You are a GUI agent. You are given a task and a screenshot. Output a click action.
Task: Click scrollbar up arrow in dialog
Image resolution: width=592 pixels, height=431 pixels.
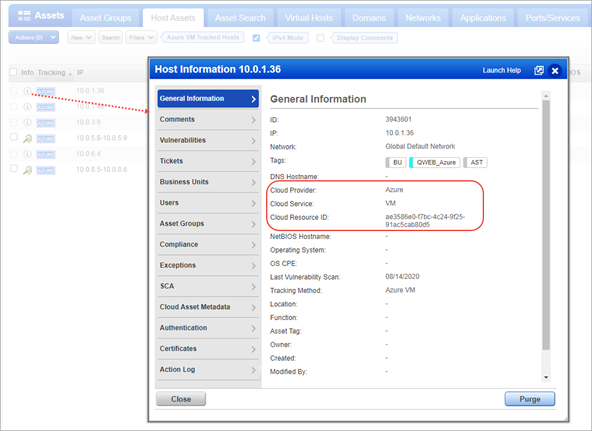546,96
